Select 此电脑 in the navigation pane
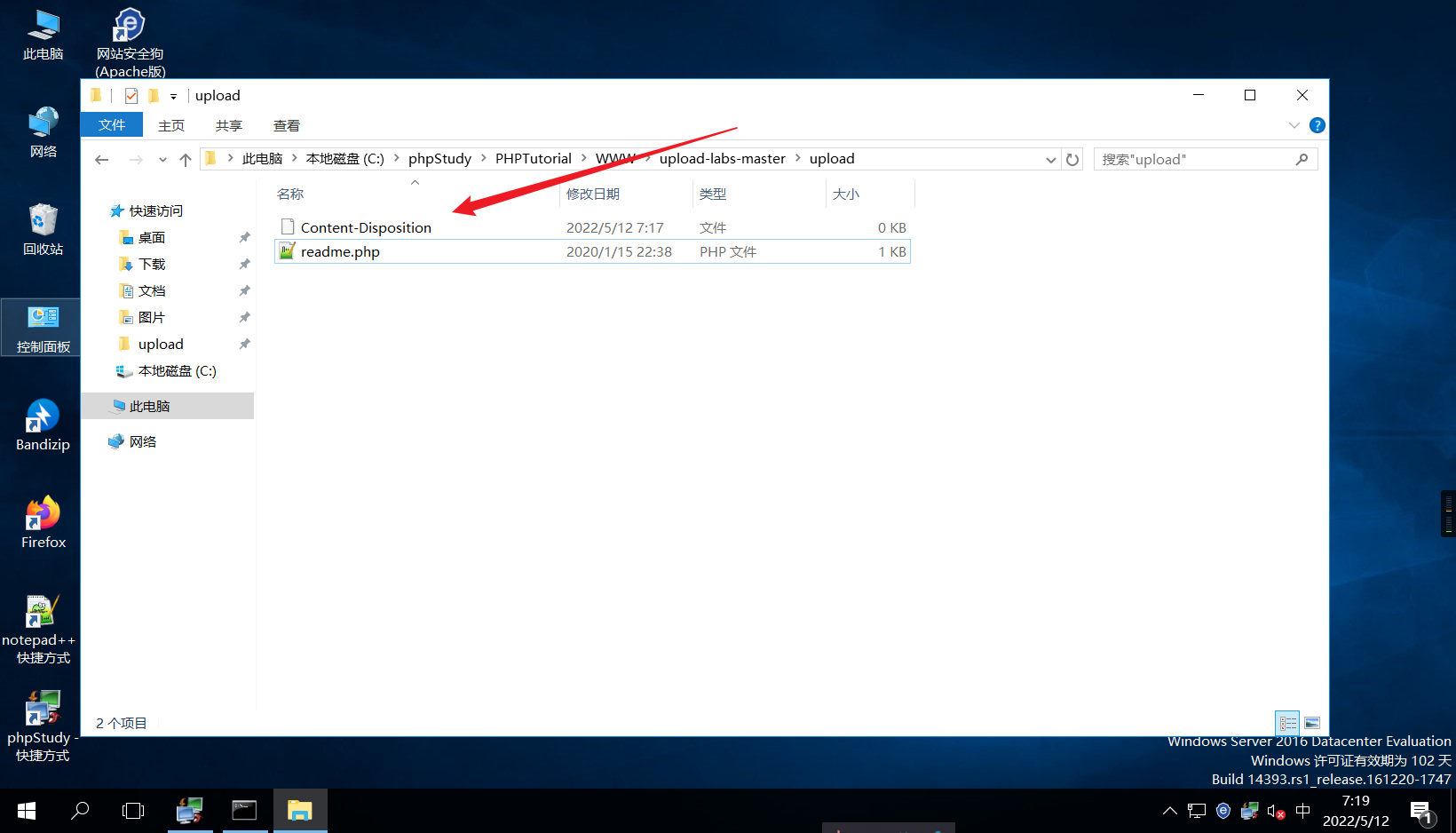The image size is (1456, 833). (167, 407)
